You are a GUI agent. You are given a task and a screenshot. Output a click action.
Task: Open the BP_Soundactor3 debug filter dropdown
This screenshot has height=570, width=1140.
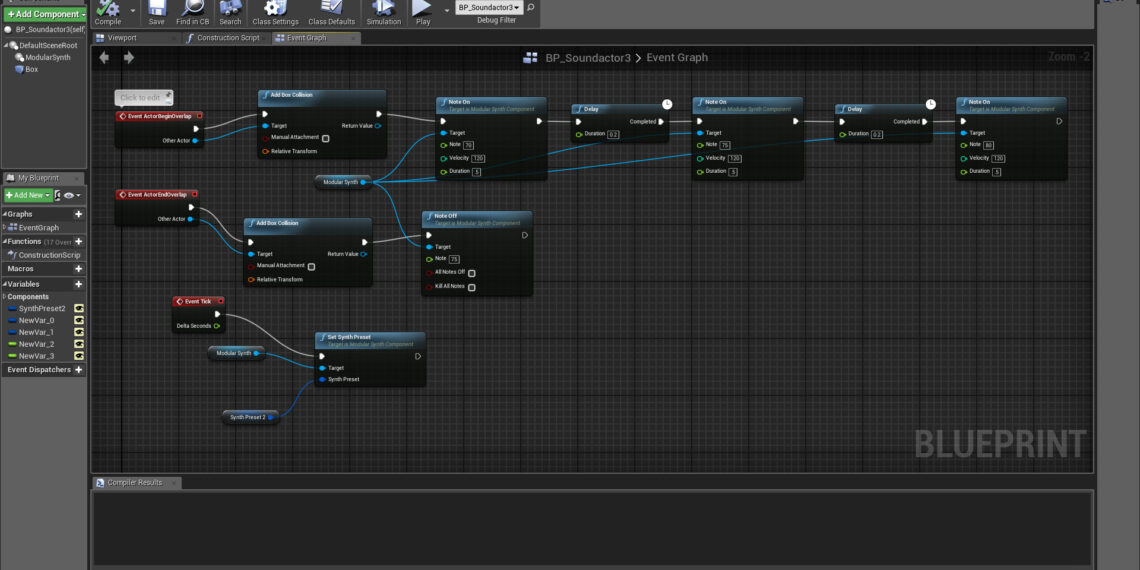(x=489, y=7)
